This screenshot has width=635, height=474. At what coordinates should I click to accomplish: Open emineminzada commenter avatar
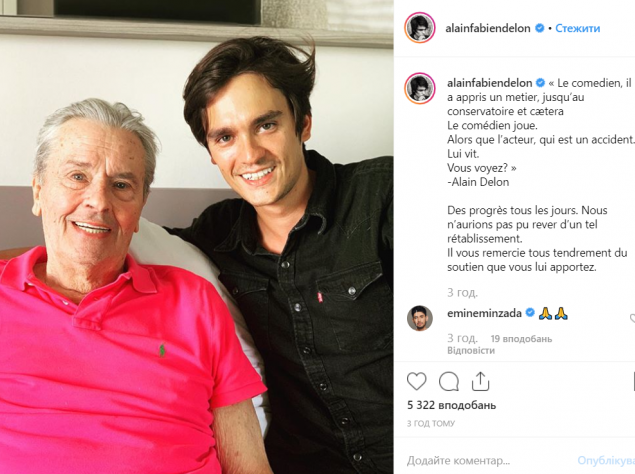[x=420, y=318]
